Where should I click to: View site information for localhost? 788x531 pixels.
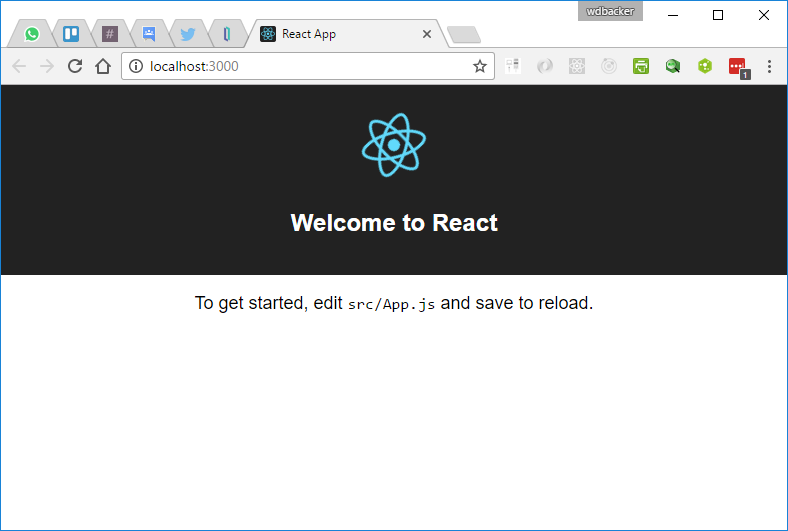coord(136,66)
